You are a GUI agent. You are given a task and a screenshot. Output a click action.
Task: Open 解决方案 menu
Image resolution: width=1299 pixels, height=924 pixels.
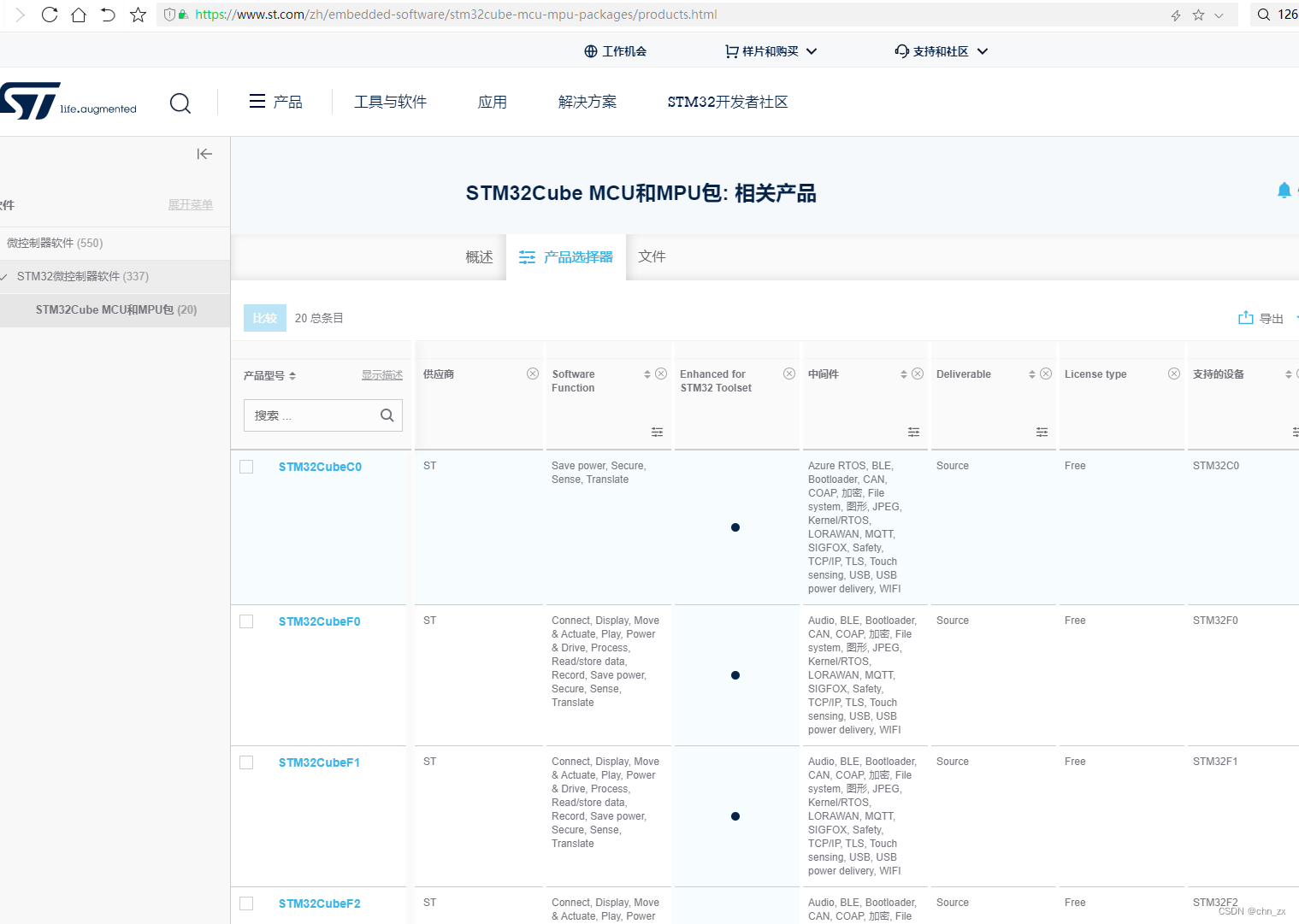click(x=588, y=102)
